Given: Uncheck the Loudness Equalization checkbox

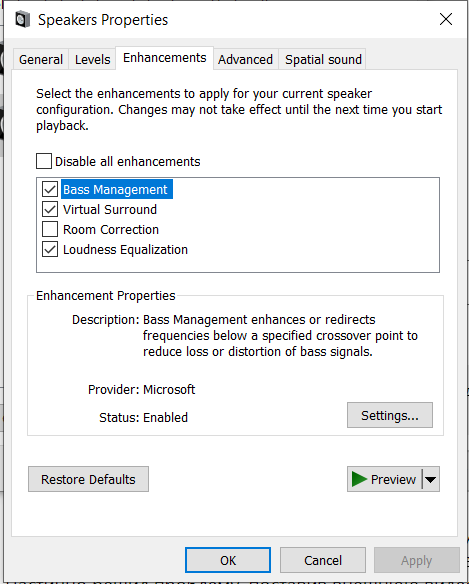Looking at the screenshot, I should (x=50, y=250).
